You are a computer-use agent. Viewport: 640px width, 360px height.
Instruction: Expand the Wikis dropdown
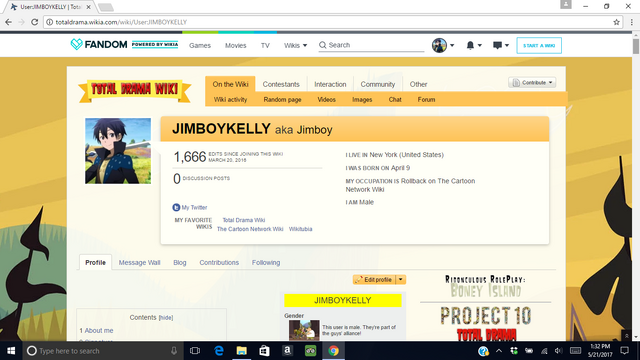(296, 45)
